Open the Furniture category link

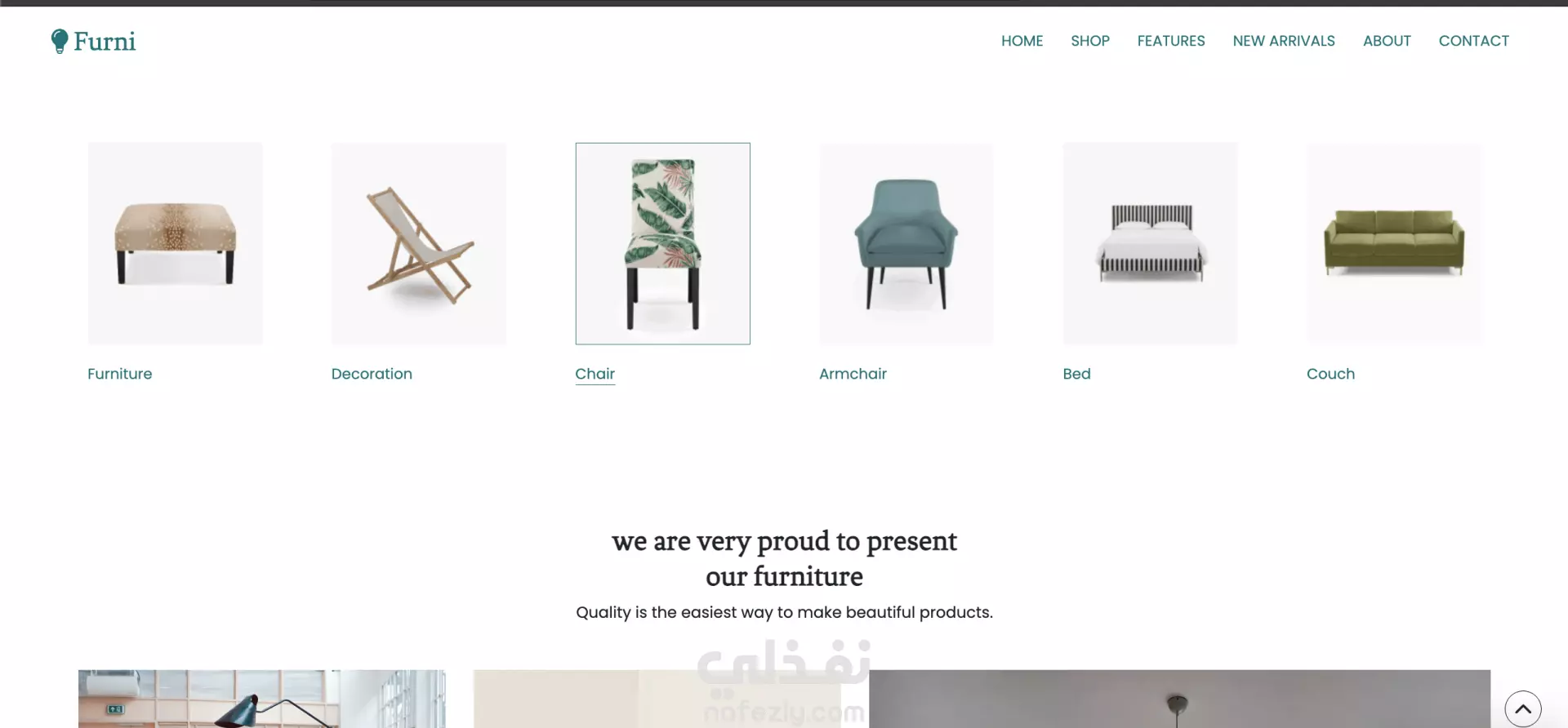point(120,374)
